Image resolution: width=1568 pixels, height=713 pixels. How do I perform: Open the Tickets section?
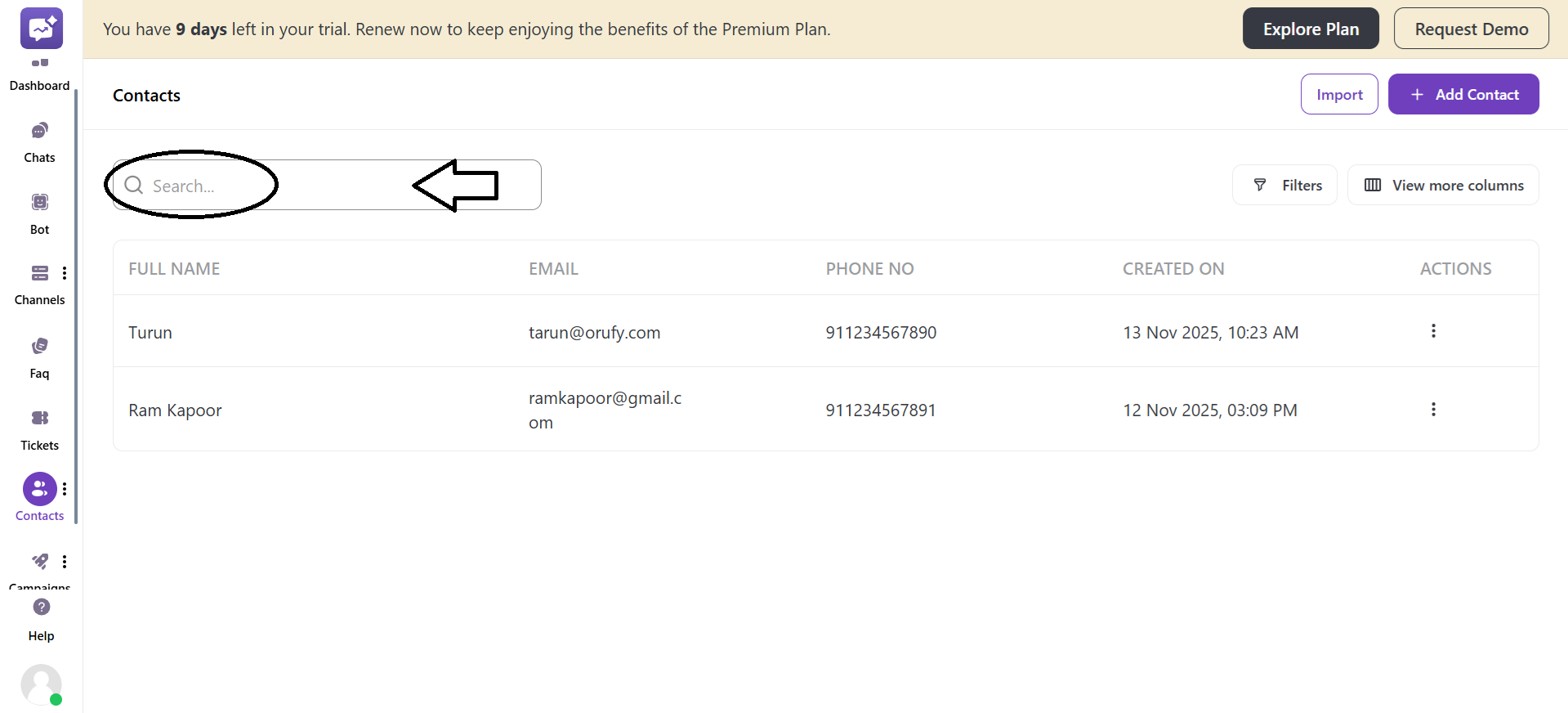[x=39, y=428]
